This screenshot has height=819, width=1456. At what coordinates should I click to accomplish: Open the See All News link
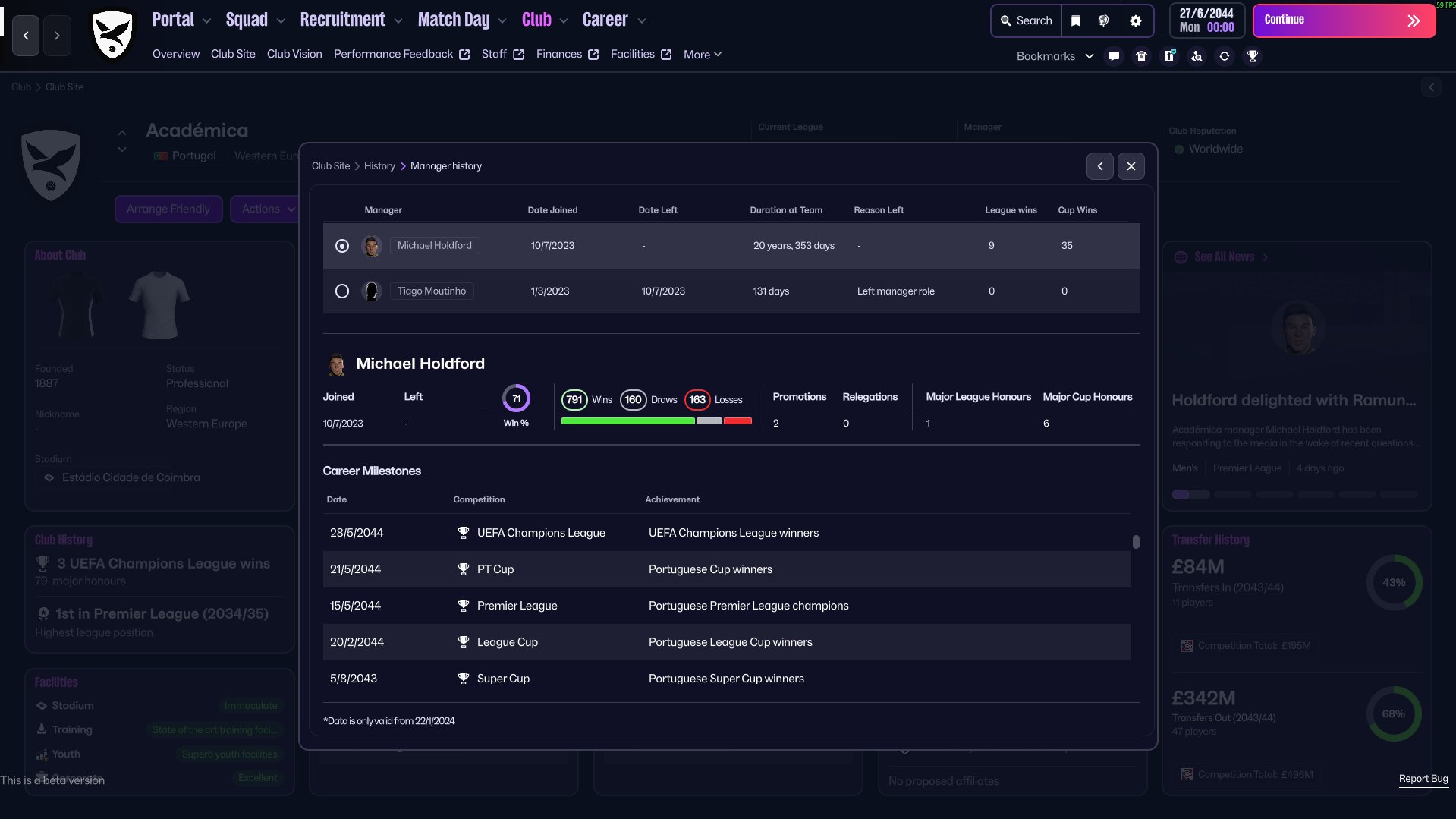(1225, 257)
